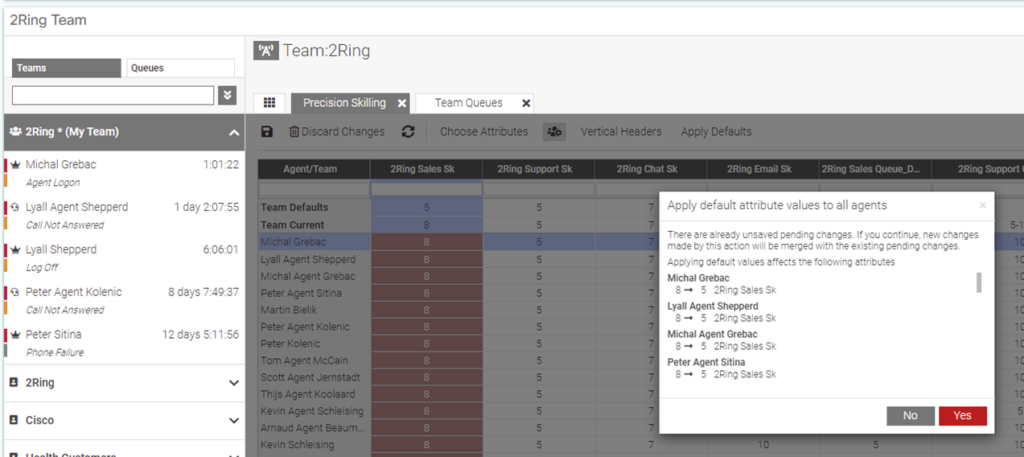Click the crown icon beside Michal Grebac
This screenshot has width=1024, height=457.
point(16,165)
